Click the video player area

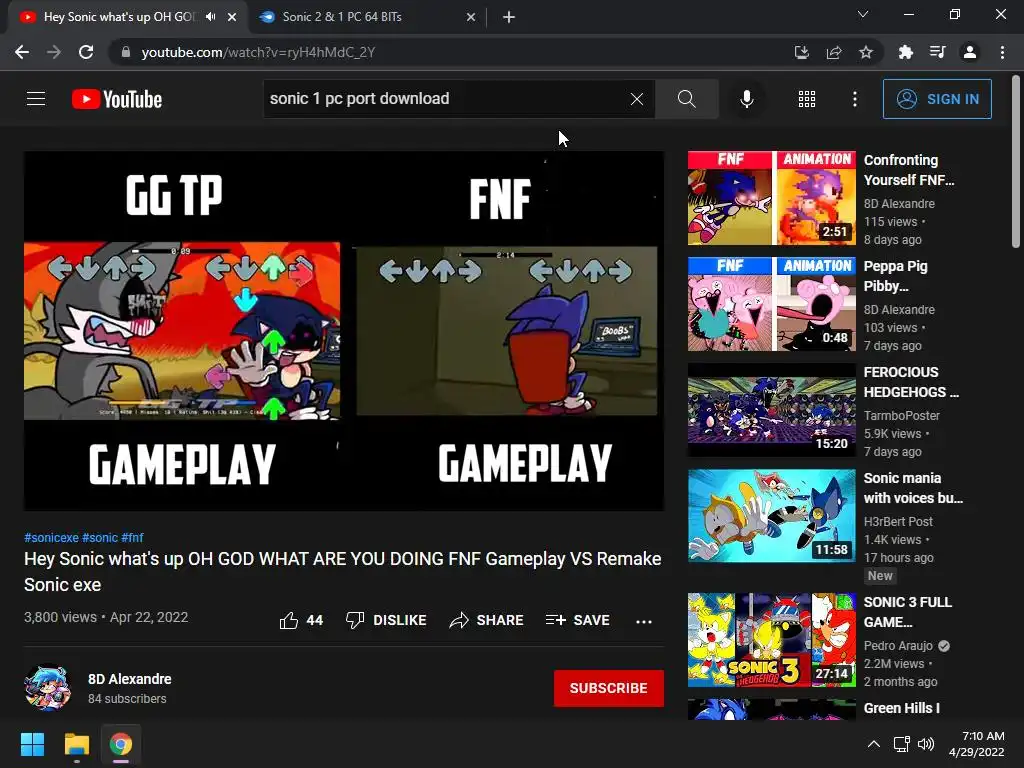344,331
